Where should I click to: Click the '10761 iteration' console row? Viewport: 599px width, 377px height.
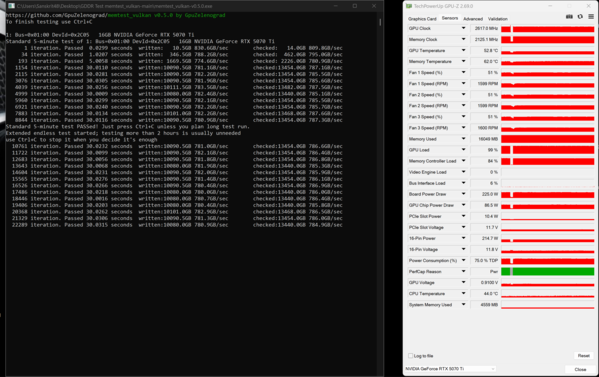click(177, 146)
